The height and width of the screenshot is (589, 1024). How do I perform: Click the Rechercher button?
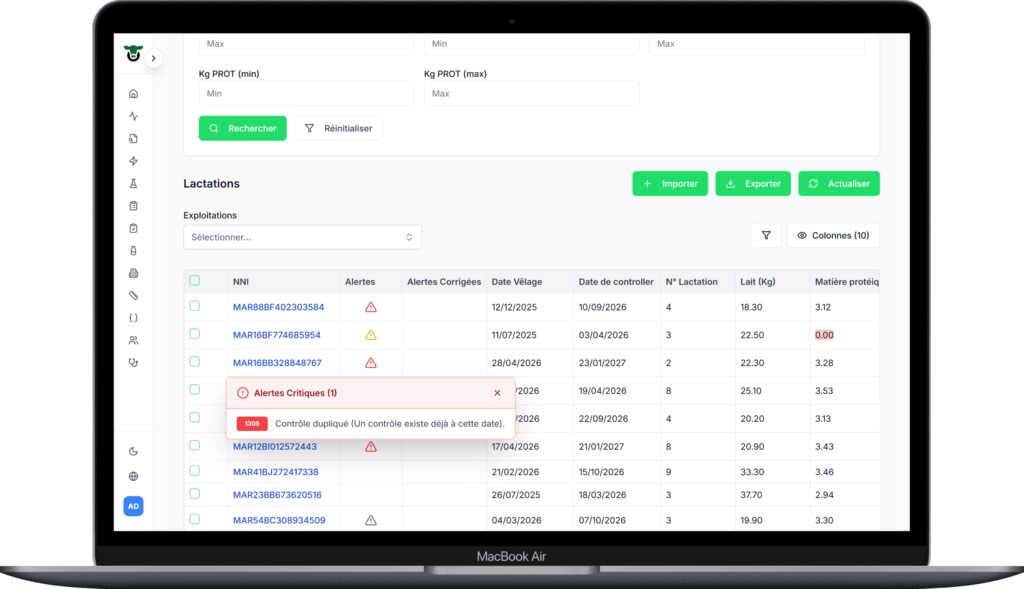pyautogui.click(x=242, y=128)
